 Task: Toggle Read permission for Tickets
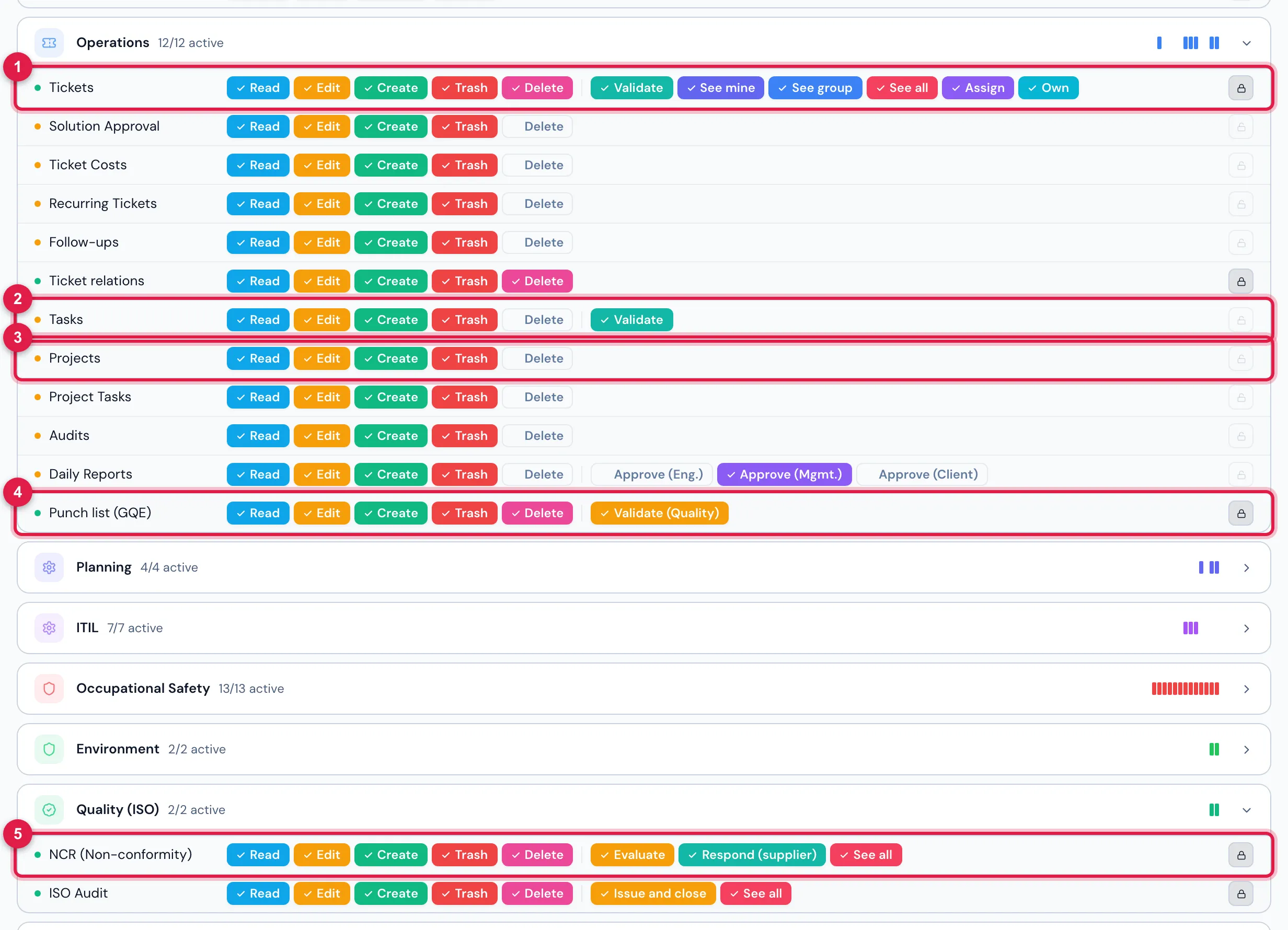pyautogui.click(x=258, y=88)
